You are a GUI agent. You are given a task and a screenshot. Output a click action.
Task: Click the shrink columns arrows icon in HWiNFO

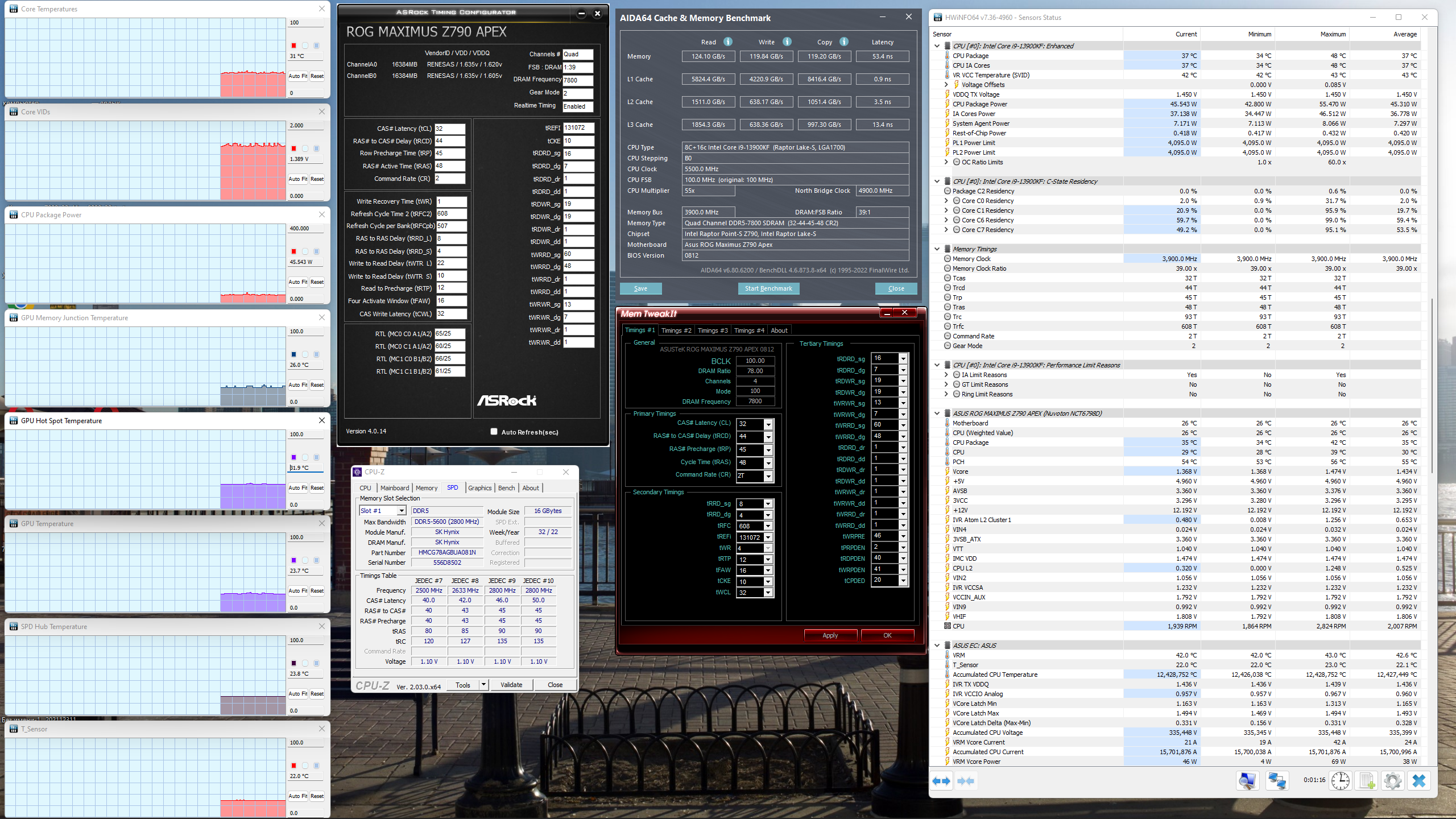click(x=966, y=781)
